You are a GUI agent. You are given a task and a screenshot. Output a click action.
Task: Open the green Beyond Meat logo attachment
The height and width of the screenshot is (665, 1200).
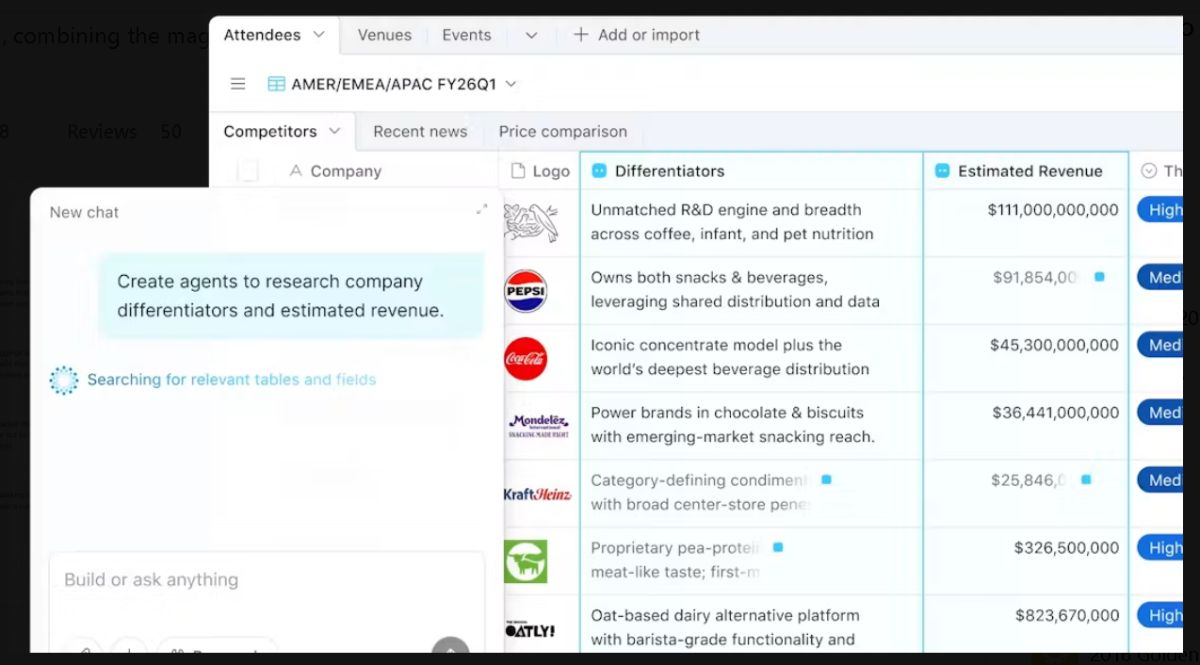click(x=526, y=561)
